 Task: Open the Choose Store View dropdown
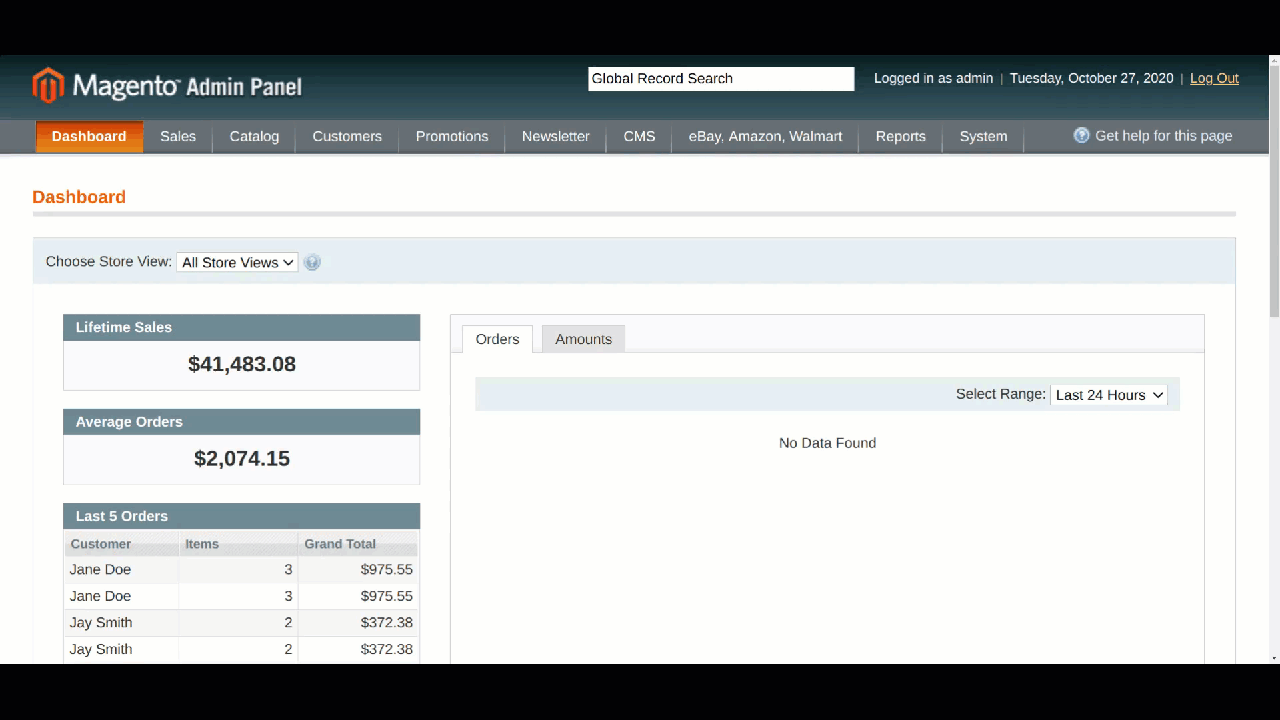[238, 263]
